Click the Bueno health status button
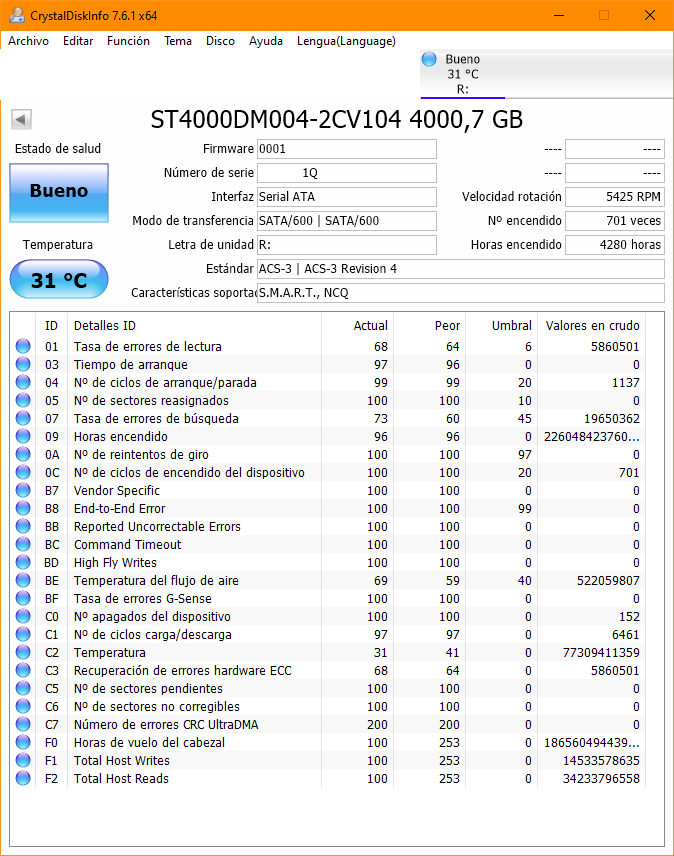The height and width of the screenshot is (856, 674). click(x=59, y=193)
